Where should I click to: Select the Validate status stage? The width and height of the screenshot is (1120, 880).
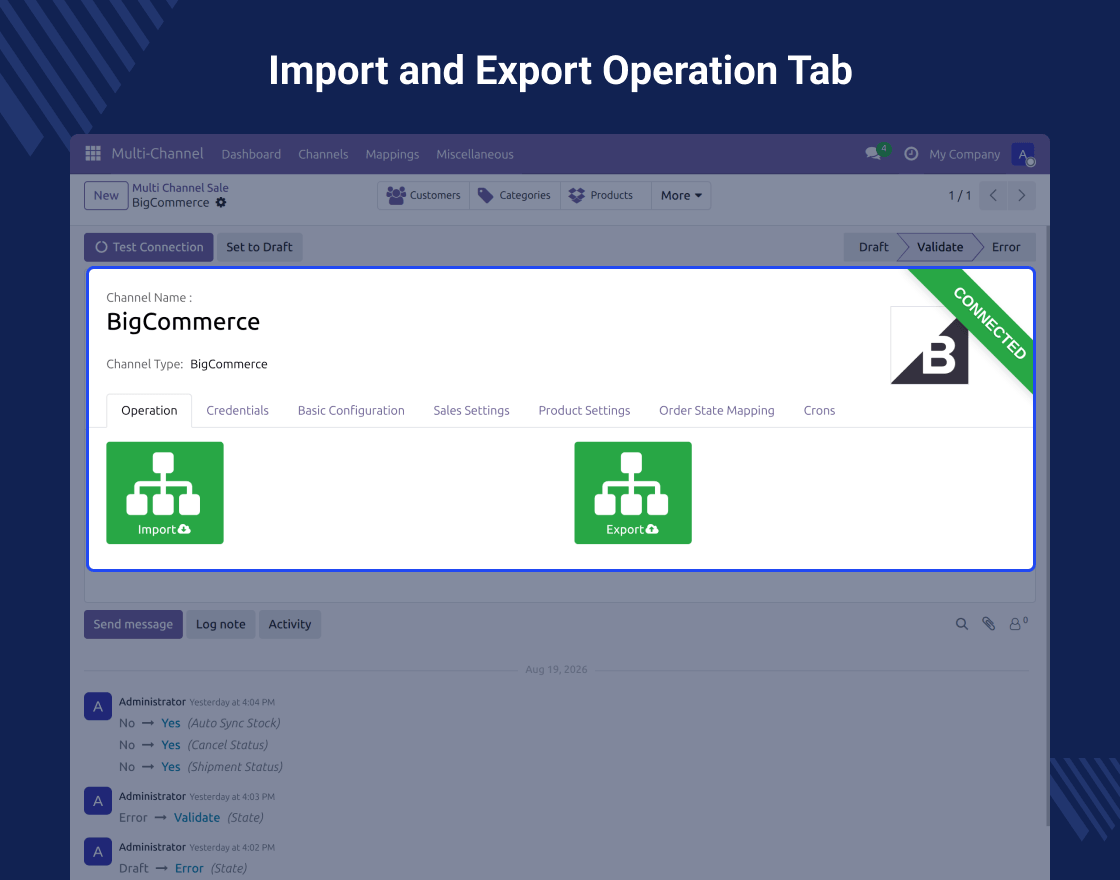click(x=939, y=247)
